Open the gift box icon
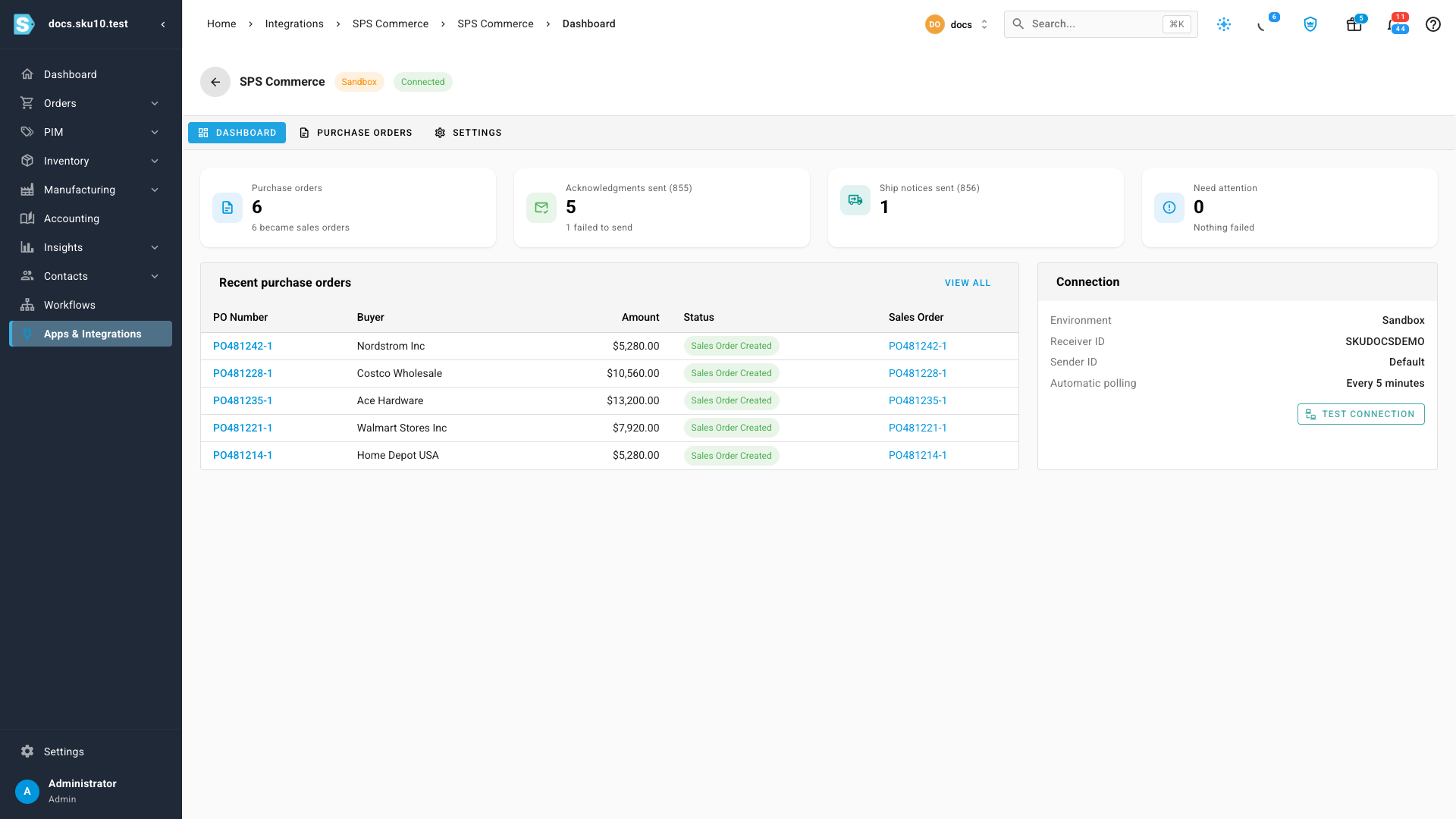Screen dimensions: 1456x819 1354,24
